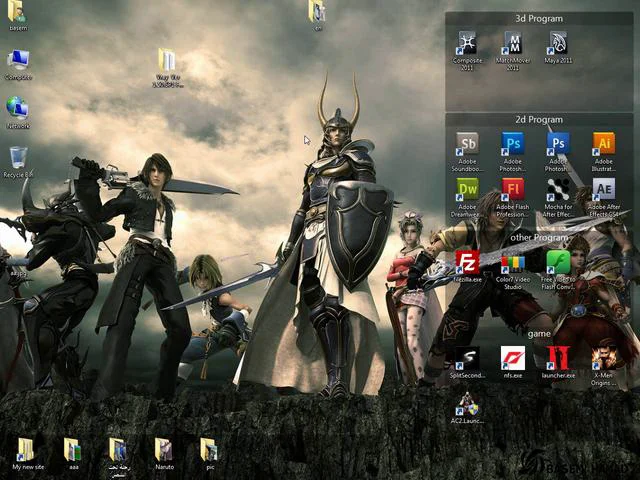
Task: Click the 3d Program fence title
Action: point(539,19)
